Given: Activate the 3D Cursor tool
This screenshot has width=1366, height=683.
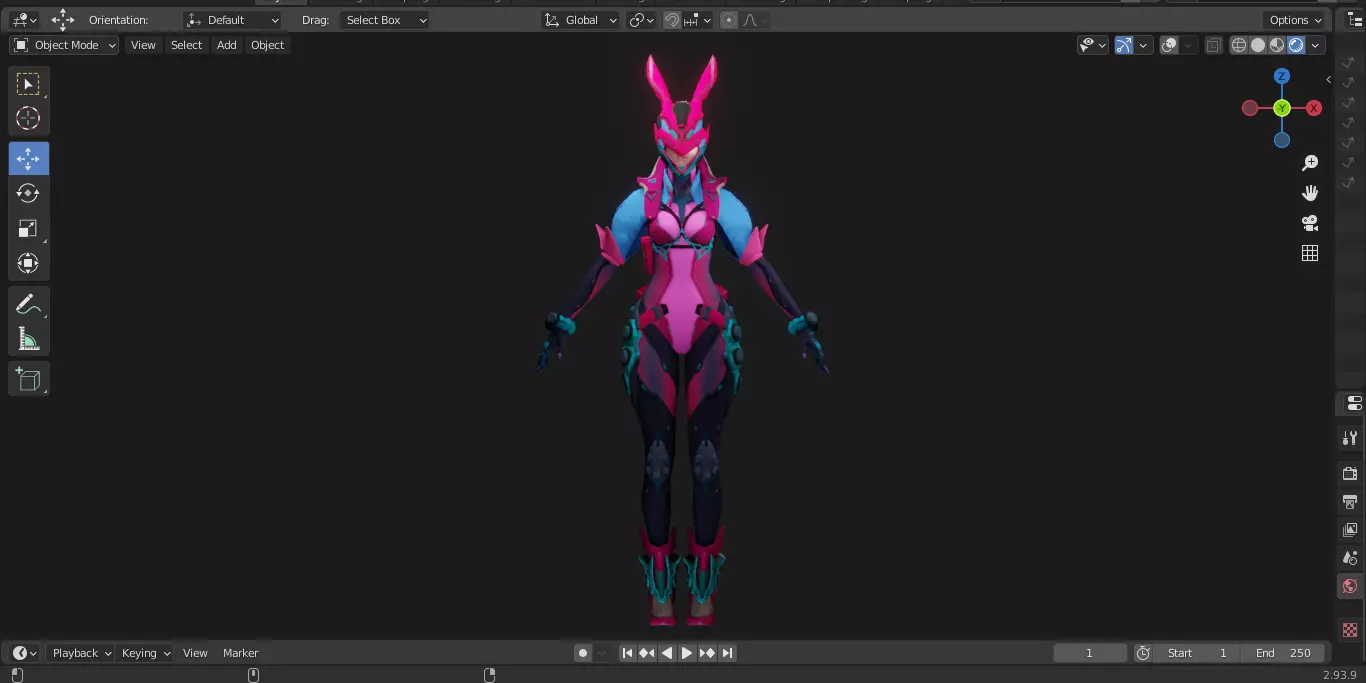Looking at the screenshot, I should pos(28,118).
